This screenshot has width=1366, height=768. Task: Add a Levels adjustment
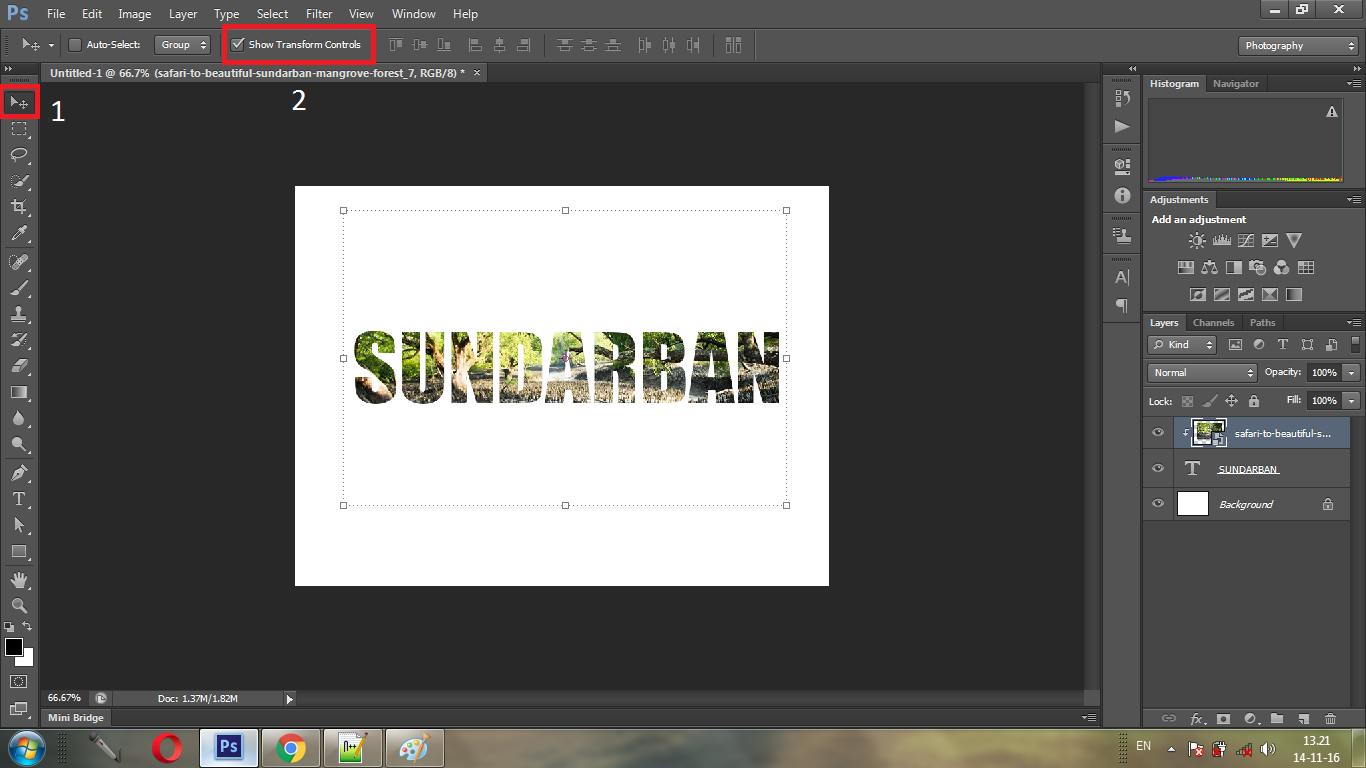tap(1221, 240)
